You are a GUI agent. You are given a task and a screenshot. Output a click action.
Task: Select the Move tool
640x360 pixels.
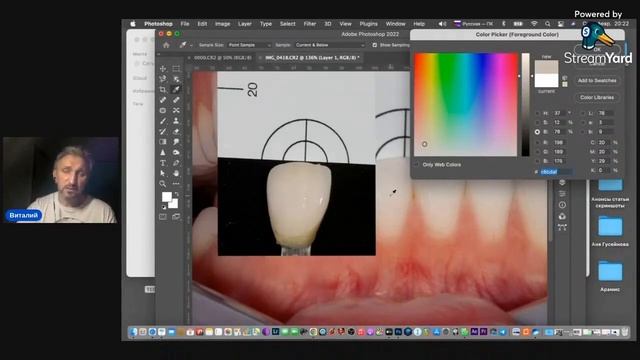[163, 69]
